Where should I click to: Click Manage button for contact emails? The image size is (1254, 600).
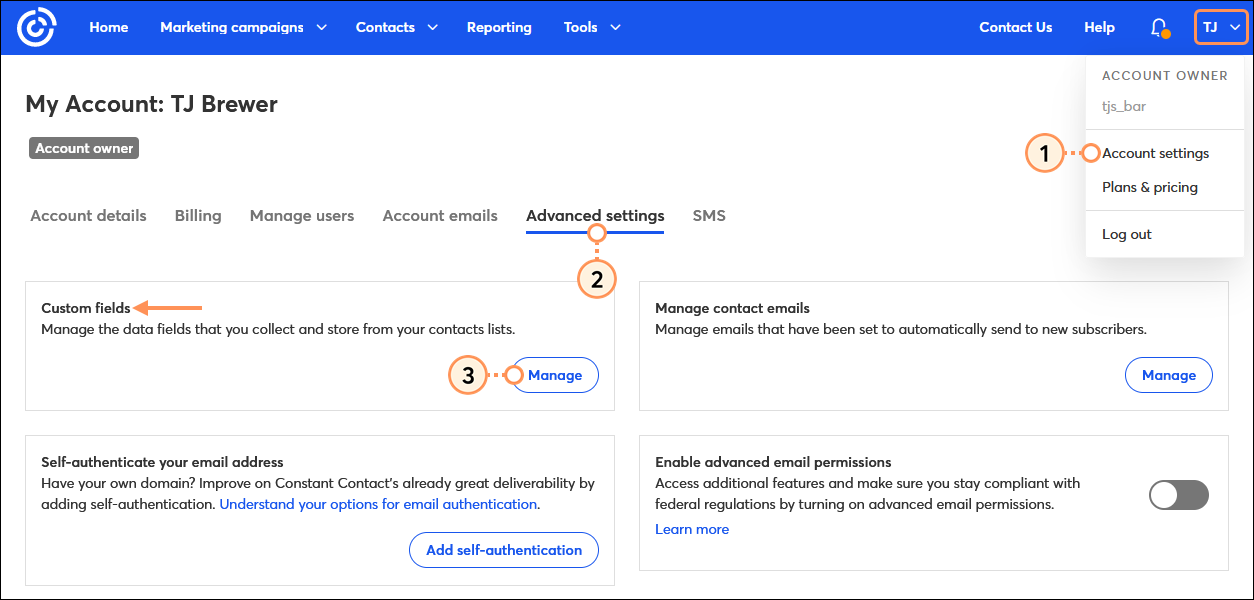[1169, 375]
